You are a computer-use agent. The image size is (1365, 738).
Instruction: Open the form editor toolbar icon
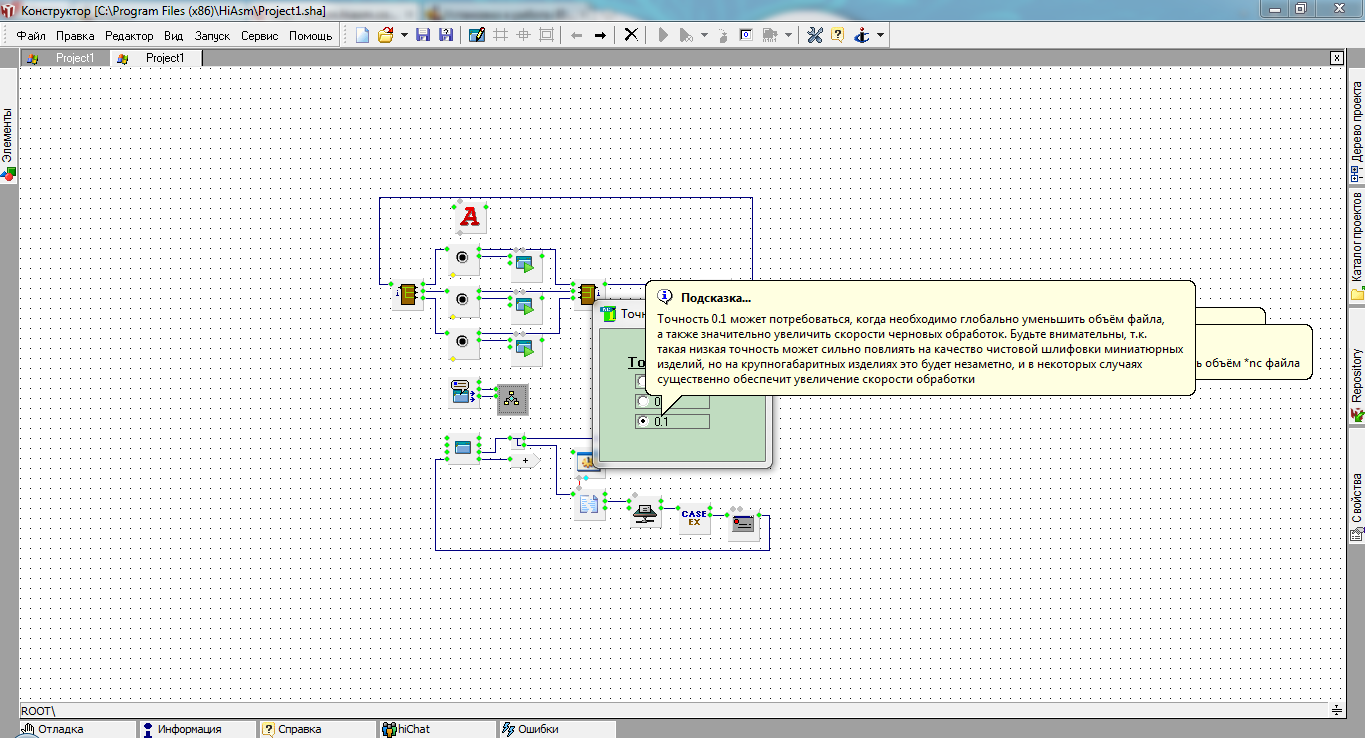coord(477,35)
